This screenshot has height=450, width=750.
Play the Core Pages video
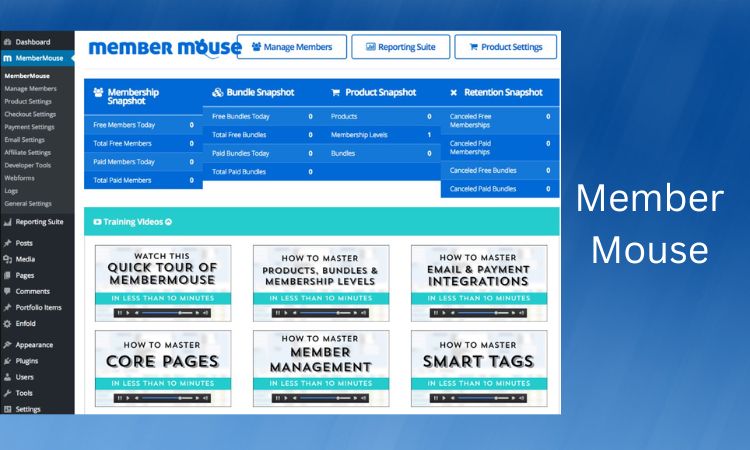163,368
